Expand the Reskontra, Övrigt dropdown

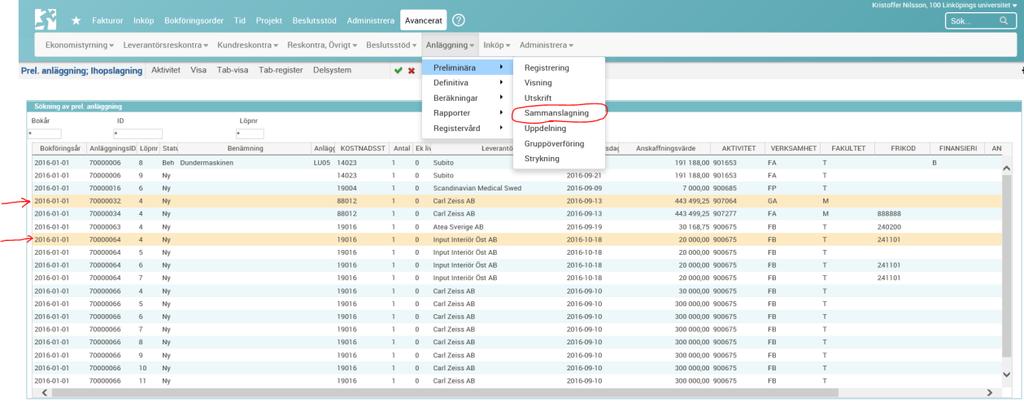click(x=323, y=45)
